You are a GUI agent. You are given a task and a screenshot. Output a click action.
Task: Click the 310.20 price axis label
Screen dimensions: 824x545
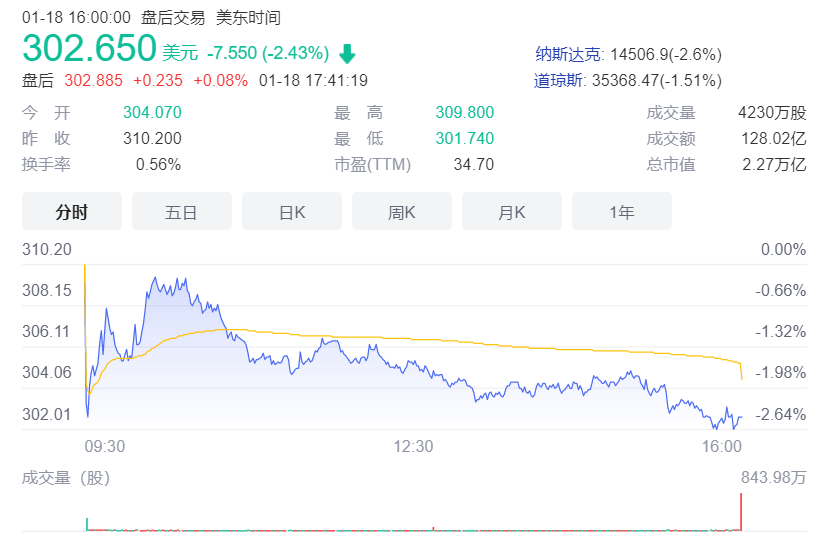tap(47, 249)
